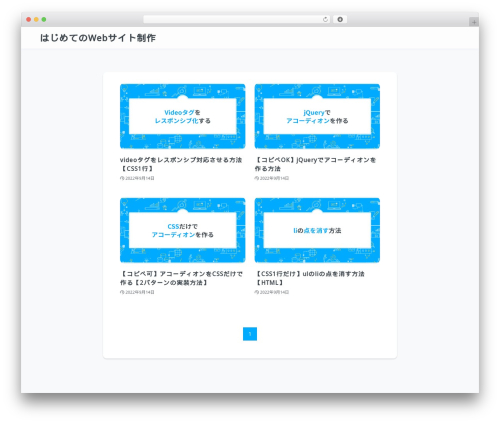Open article 【コピペ可】アコーディオンをCSSだけで作る
This screenshot has height=423, width=500.
click(181, 278)
